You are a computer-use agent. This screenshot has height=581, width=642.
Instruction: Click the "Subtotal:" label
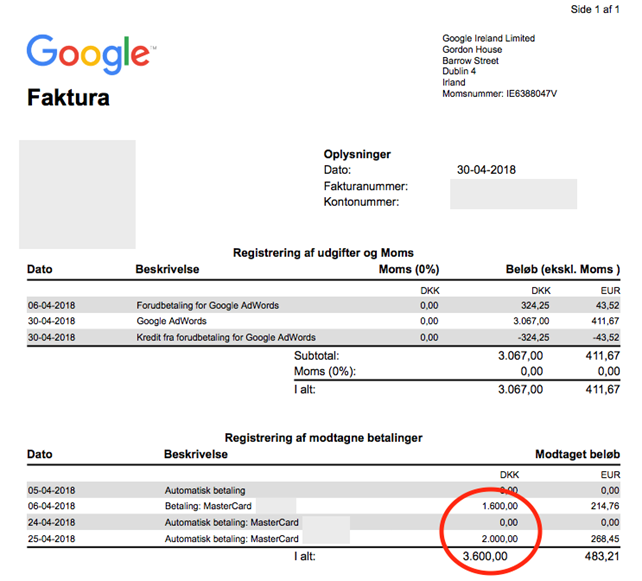[x=316, y=356]
